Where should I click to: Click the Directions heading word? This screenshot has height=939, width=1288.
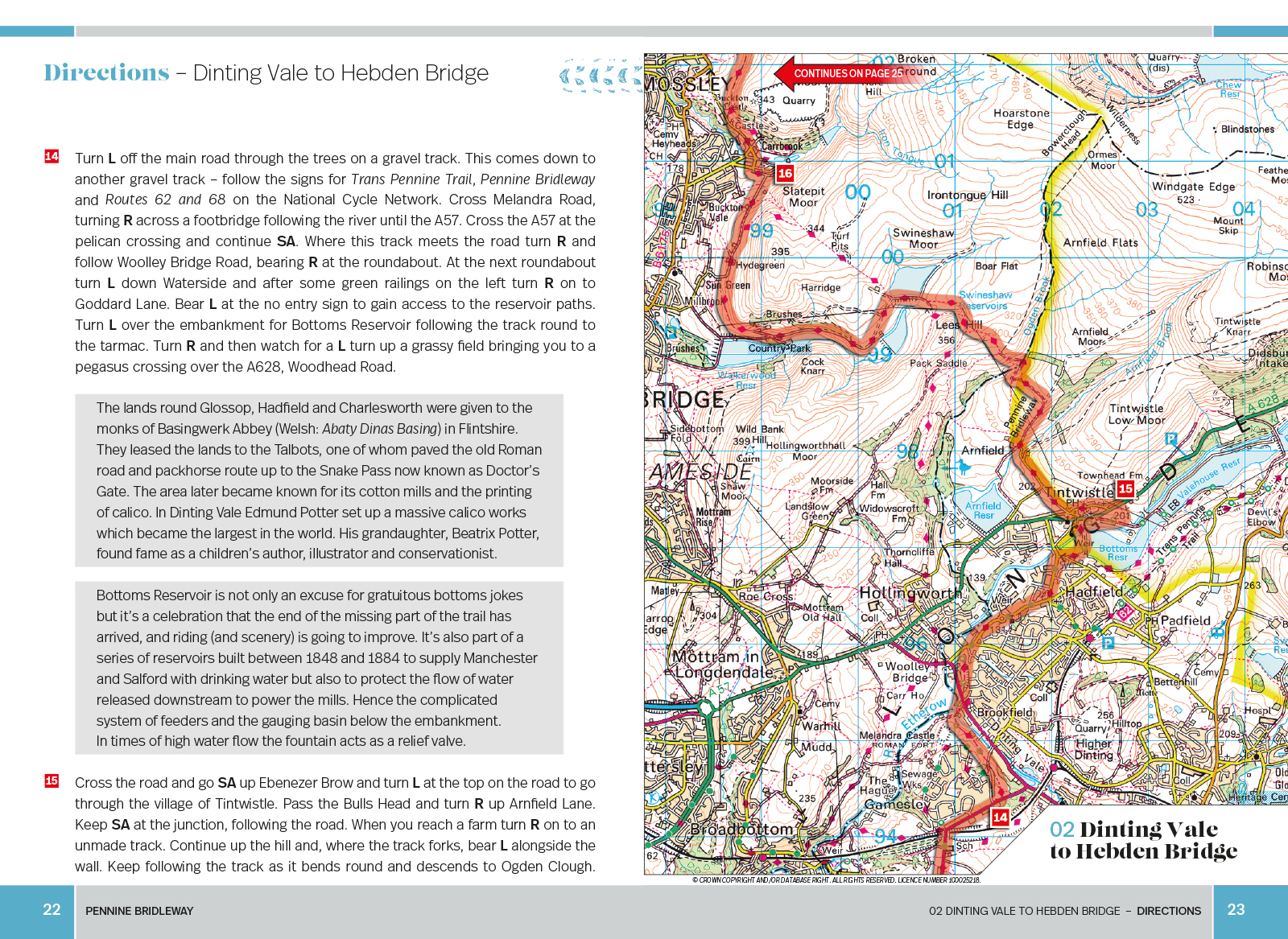coord(106,73)
